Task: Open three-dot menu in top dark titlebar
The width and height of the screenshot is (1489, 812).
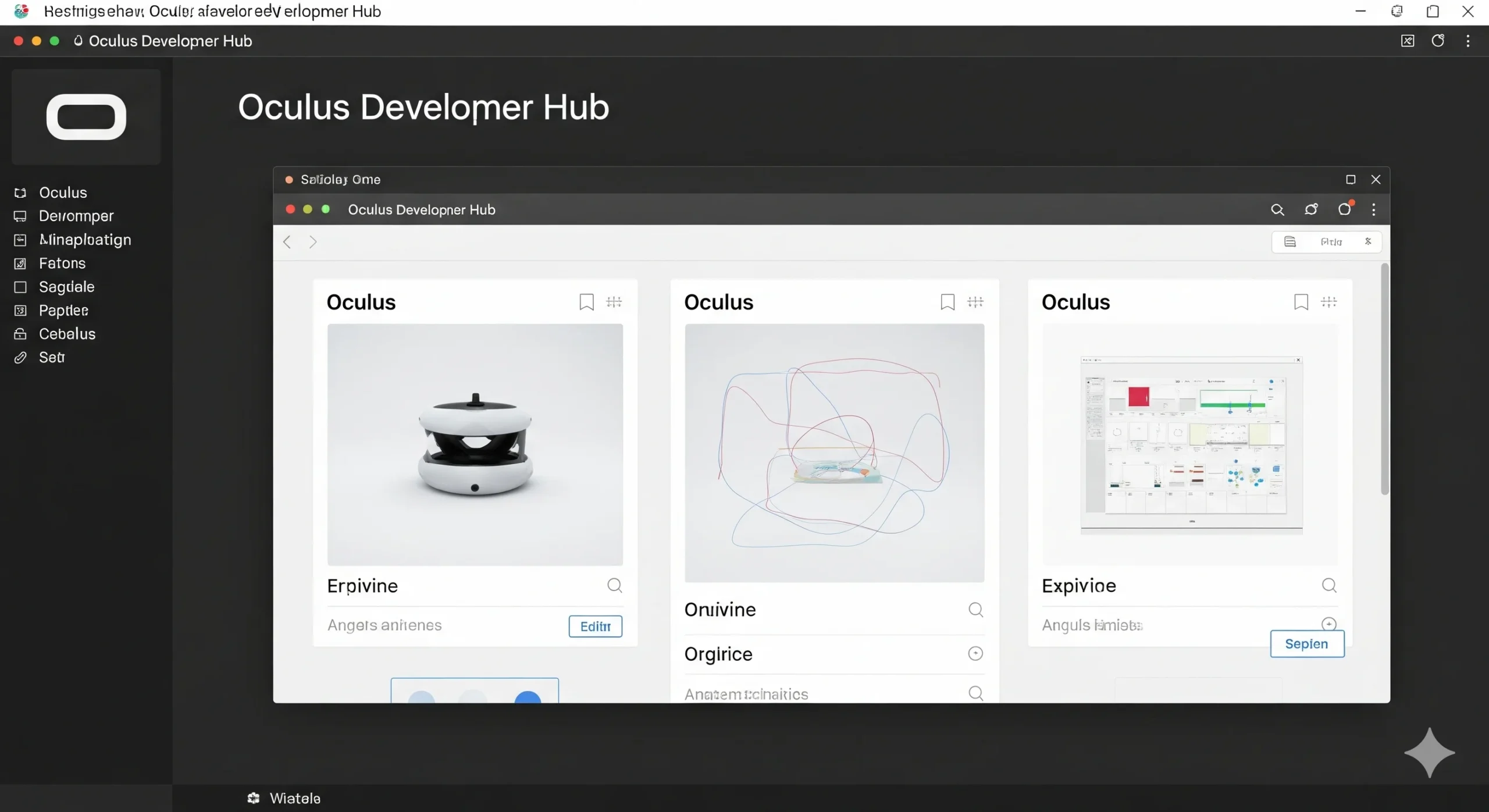Action: click(1468, 41)
